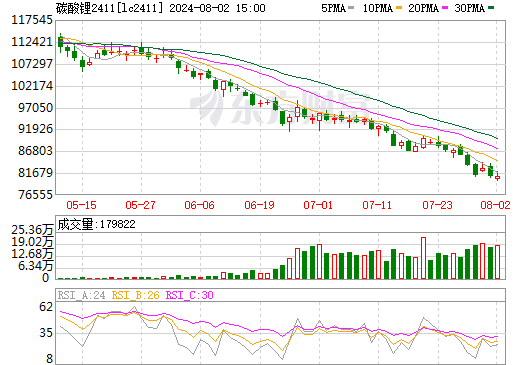Image resolution: width=520 pixels, height=365 pixels.
Task: Click the chart title 碳酸锂2411[lc2411]
Action: [x=110, y=8]
